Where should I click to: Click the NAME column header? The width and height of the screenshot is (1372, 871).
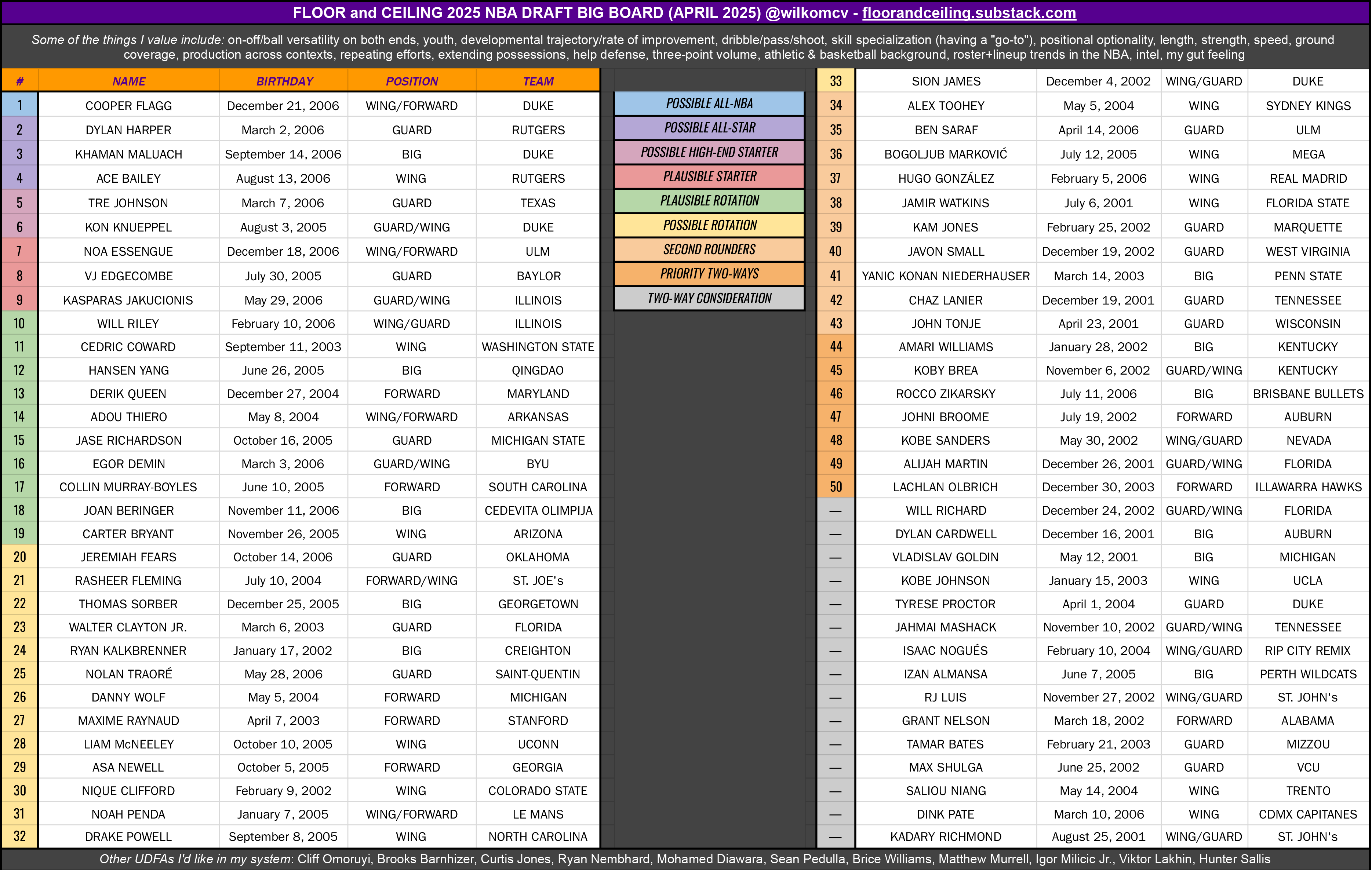click(x=129, y=81)
